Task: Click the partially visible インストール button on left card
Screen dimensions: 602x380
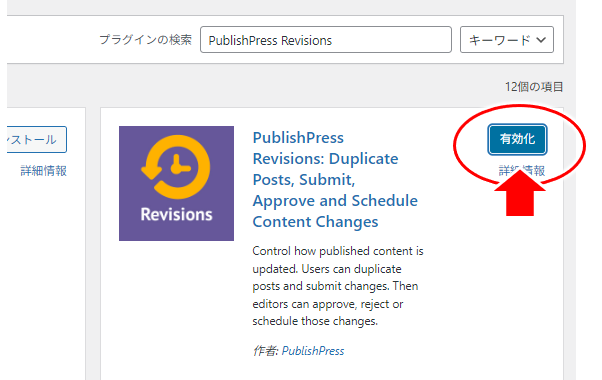Action: (37, 139)
